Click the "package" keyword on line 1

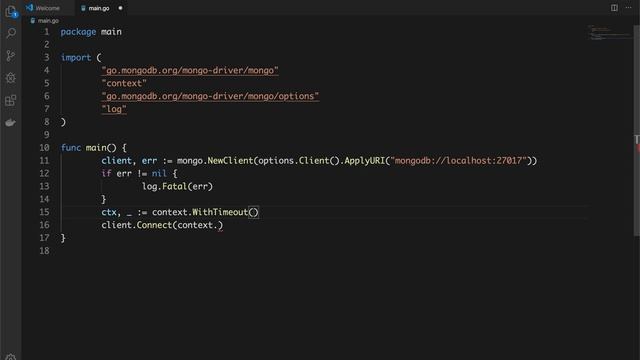click(78, 32)
